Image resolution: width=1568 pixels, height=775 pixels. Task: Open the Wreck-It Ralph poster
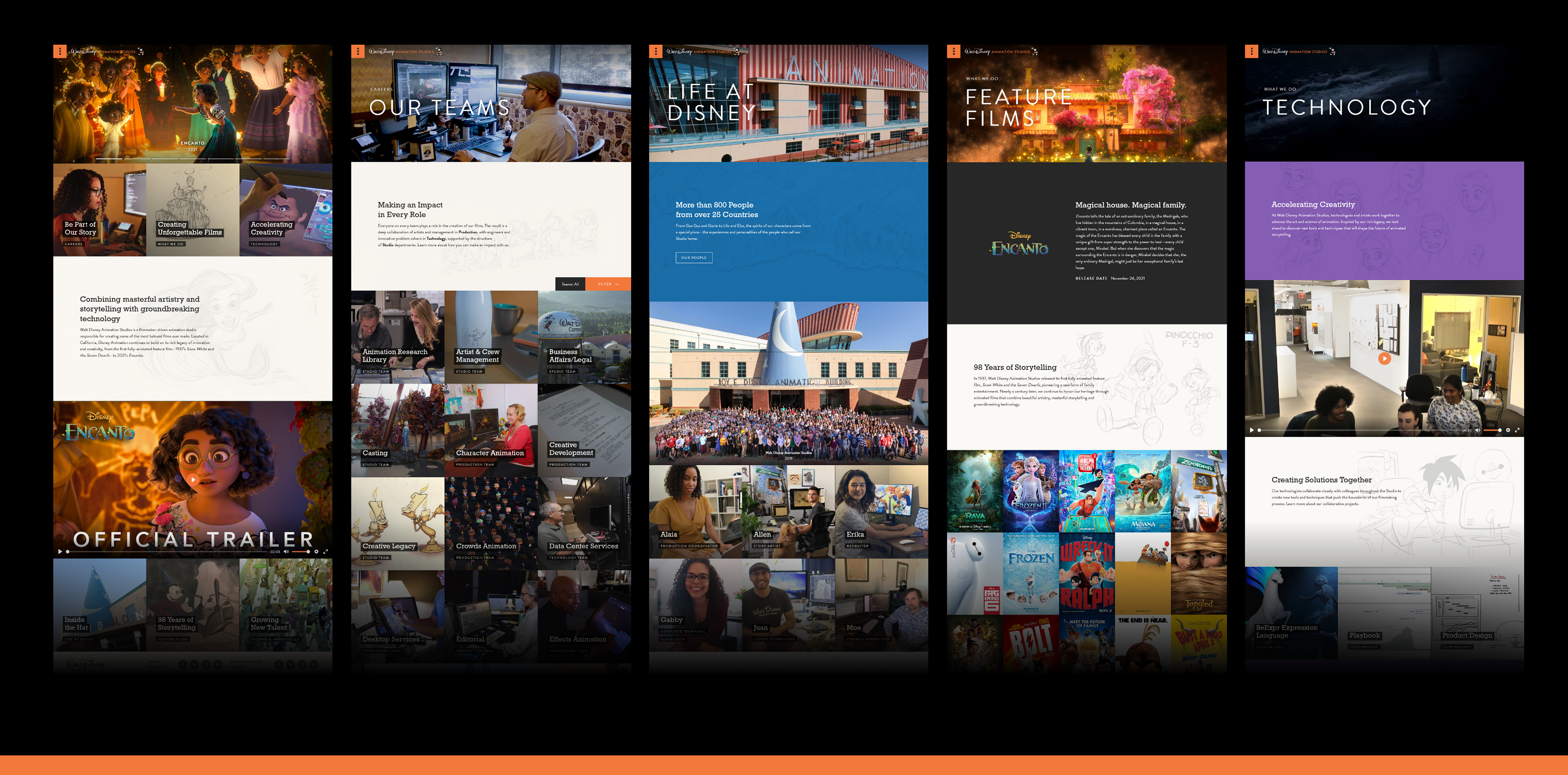[1087, 574]
